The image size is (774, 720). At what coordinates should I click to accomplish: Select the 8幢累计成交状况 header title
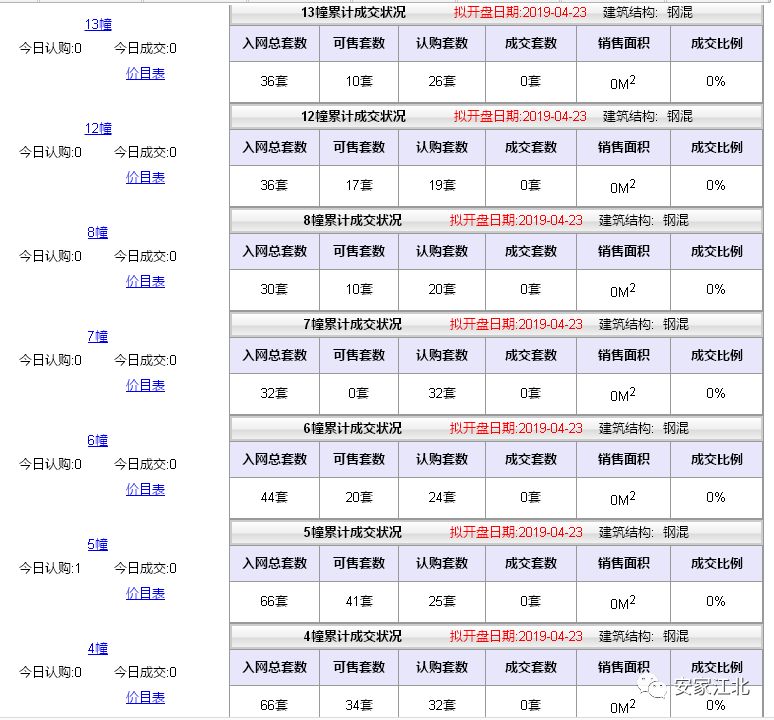coord(352,220)
